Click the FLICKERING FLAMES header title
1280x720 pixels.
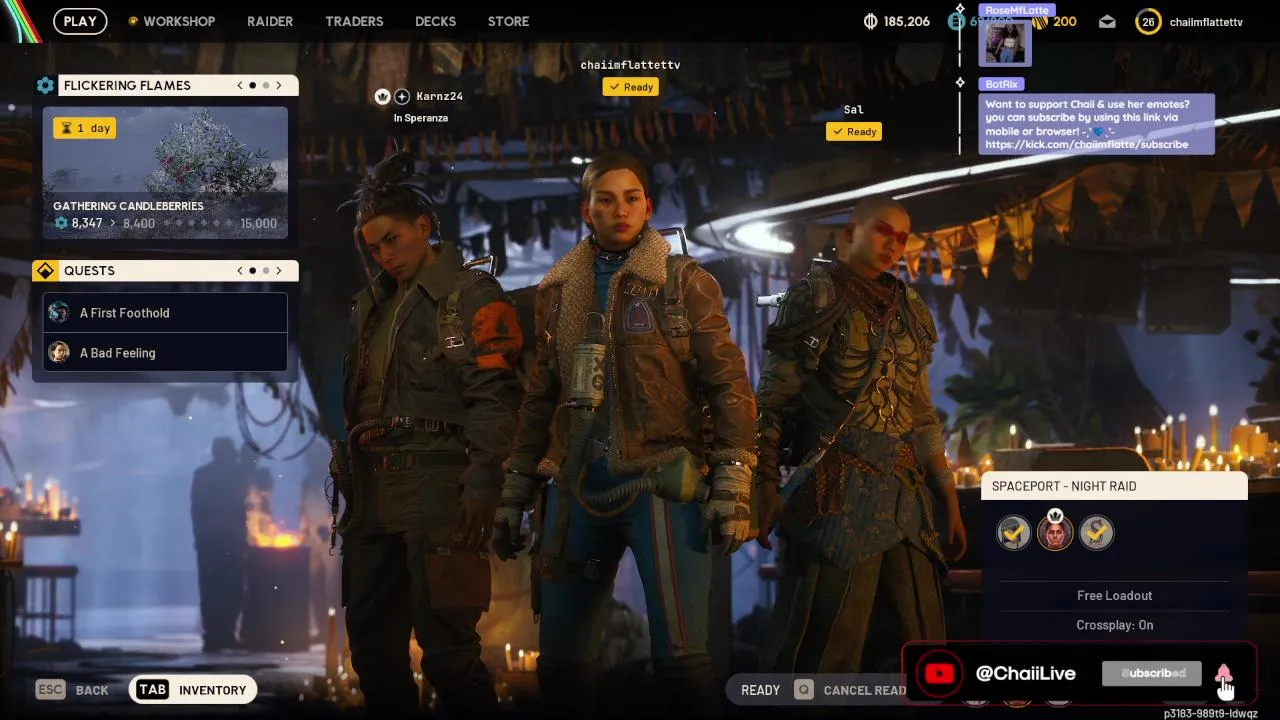127,86
